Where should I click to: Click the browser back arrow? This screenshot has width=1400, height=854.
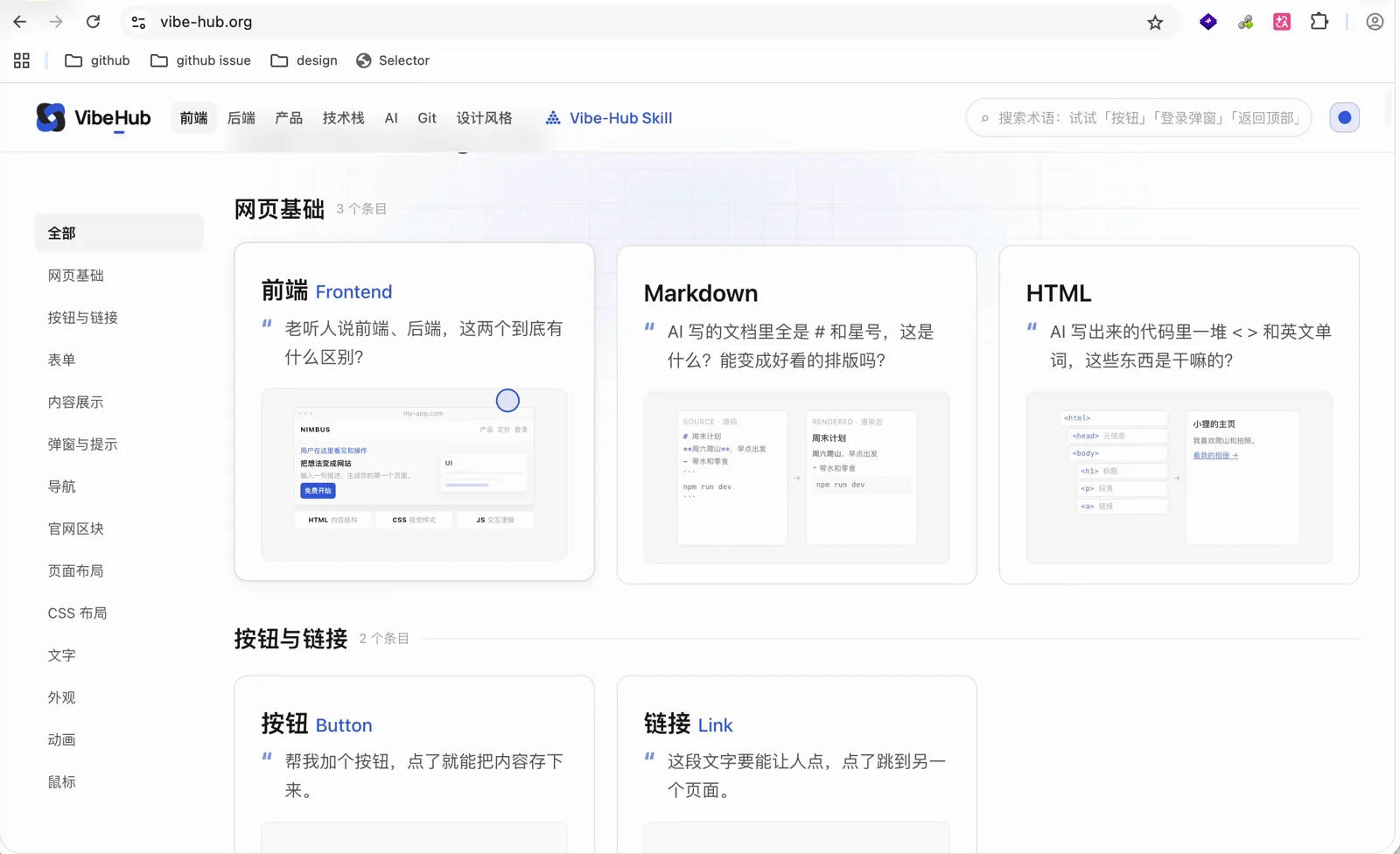pos(20,22)
